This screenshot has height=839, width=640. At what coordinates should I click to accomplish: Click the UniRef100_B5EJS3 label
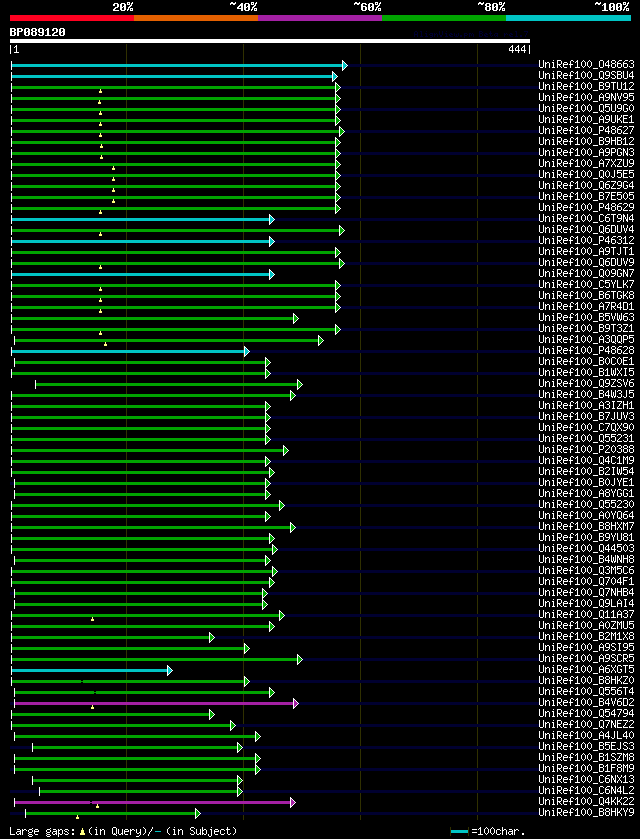click(x=586, y=746)
